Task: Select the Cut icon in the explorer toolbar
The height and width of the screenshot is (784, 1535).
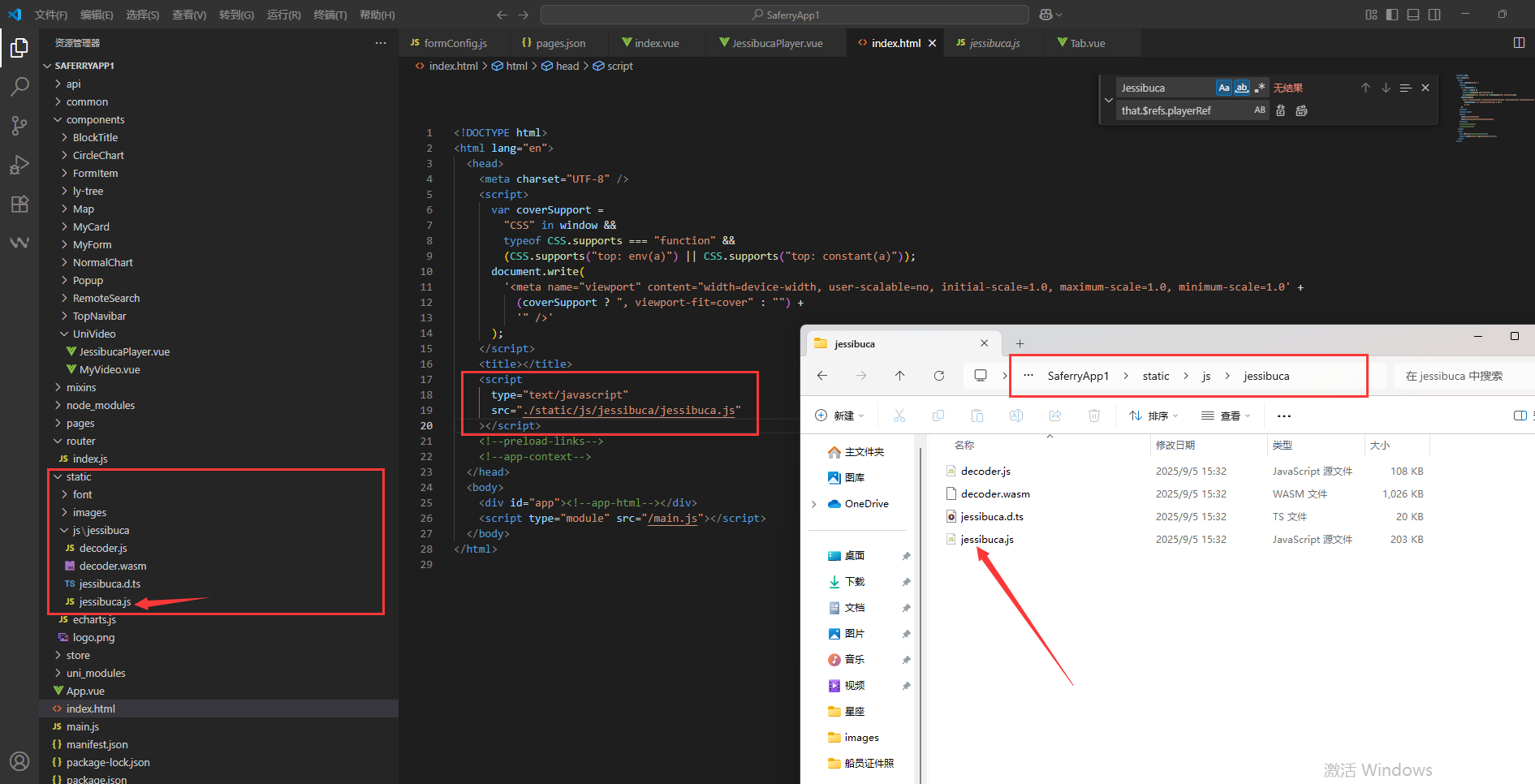Action: (899, 415)
